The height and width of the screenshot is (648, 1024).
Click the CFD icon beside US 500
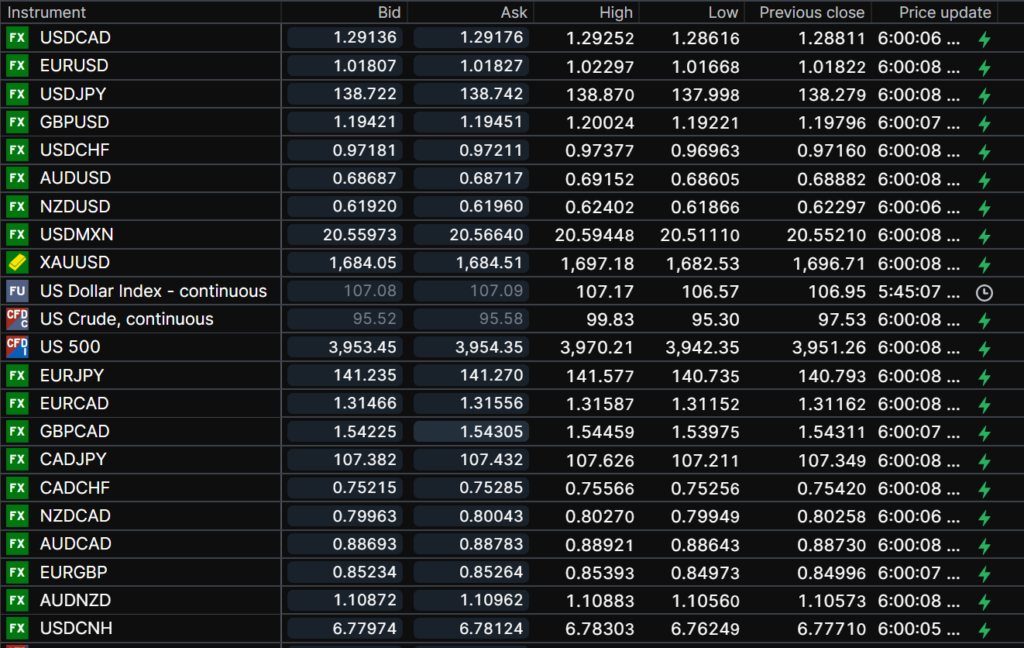(17, 347)
